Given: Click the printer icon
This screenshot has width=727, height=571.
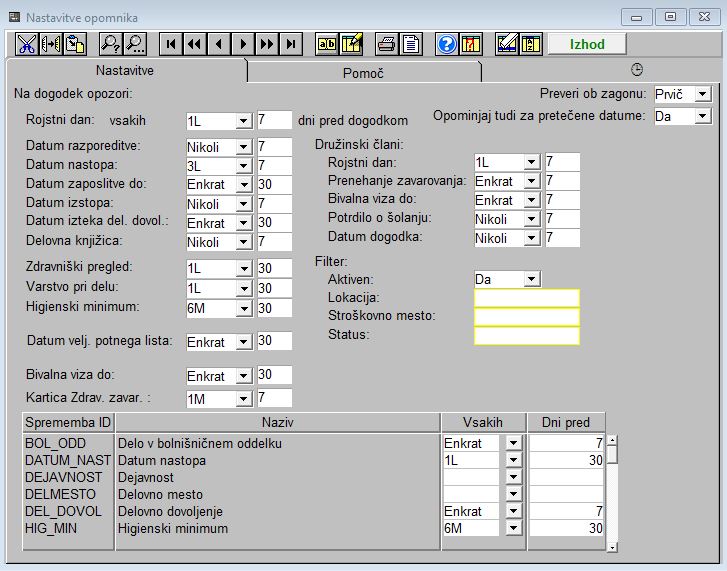Looking at the screenshot, I should point(387,44).
